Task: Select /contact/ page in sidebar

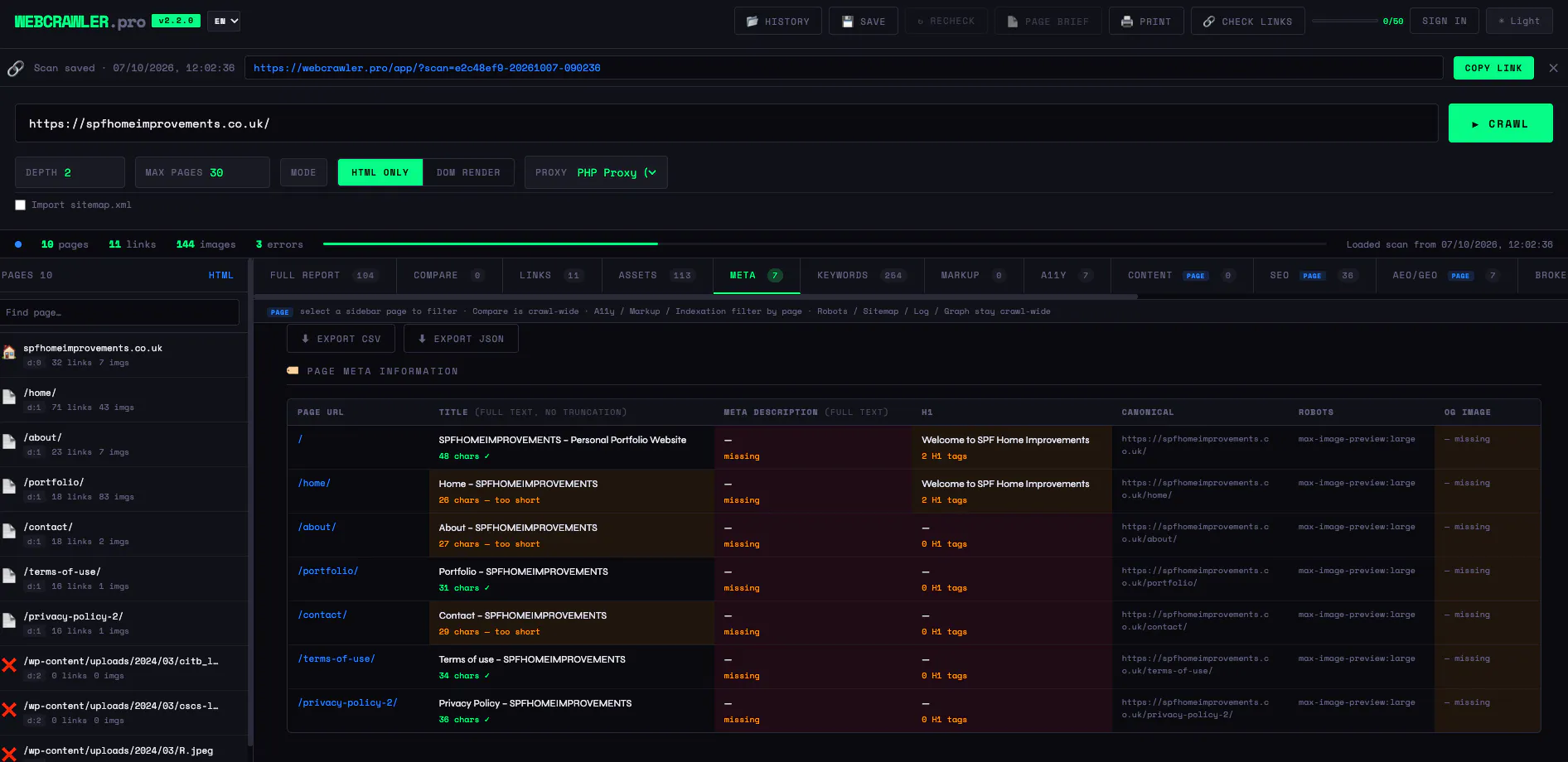Action: coord(124,533)
